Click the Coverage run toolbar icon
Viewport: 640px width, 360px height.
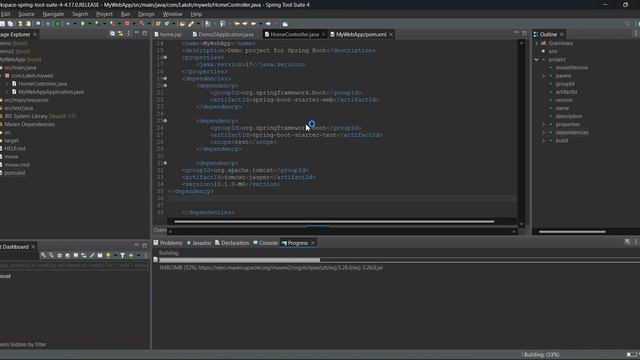pyautogui.click(x=98, y=24)
